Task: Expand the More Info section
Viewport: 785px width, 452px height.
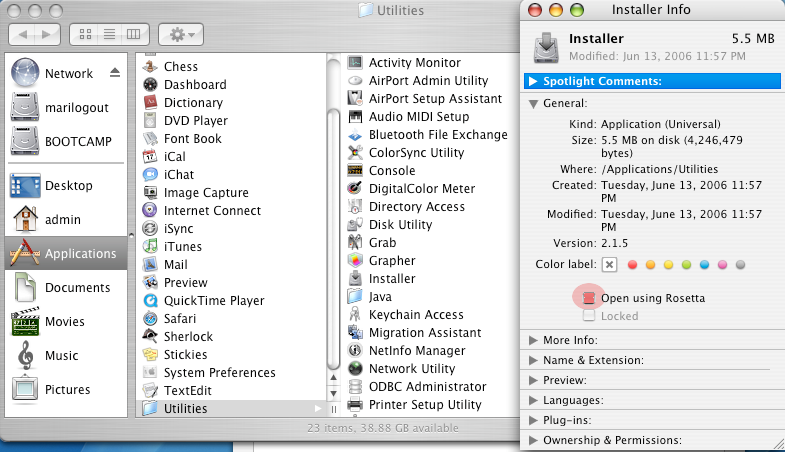Action: coord(533,340)
